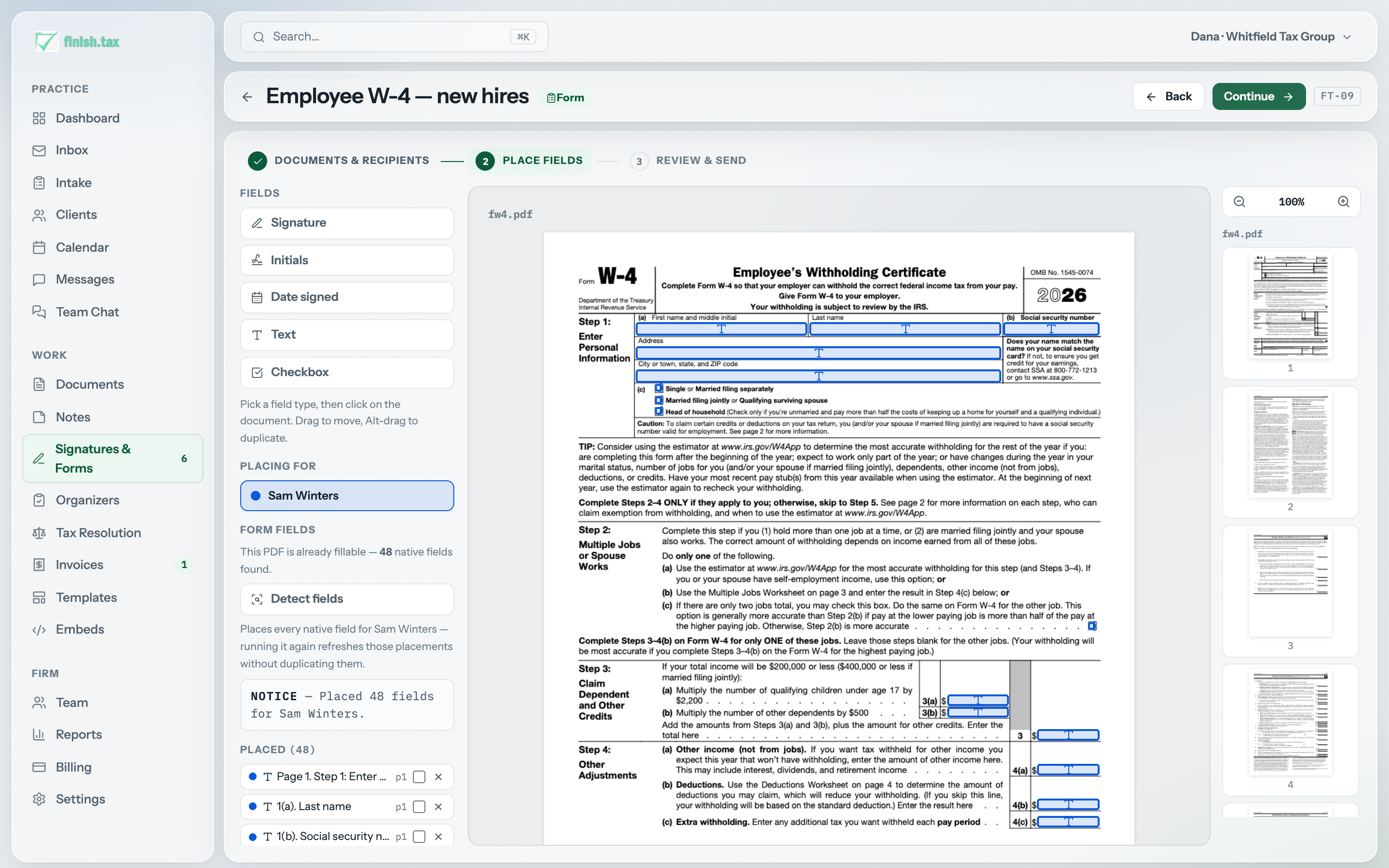The height and width of the screenshot is (868, 1389).
Task: Select the Last name text field on form
Action: tap(905, 329)
